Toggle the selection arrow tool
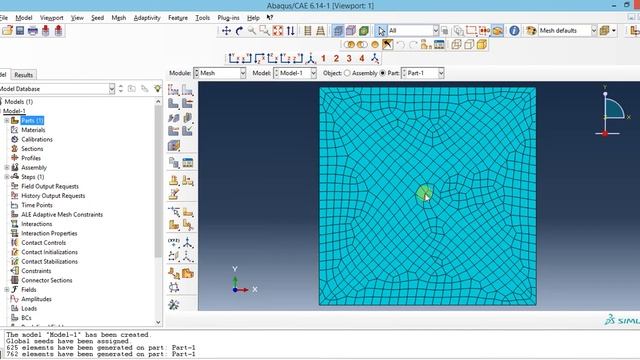This screenshot has height=360, width=640. 381,31
